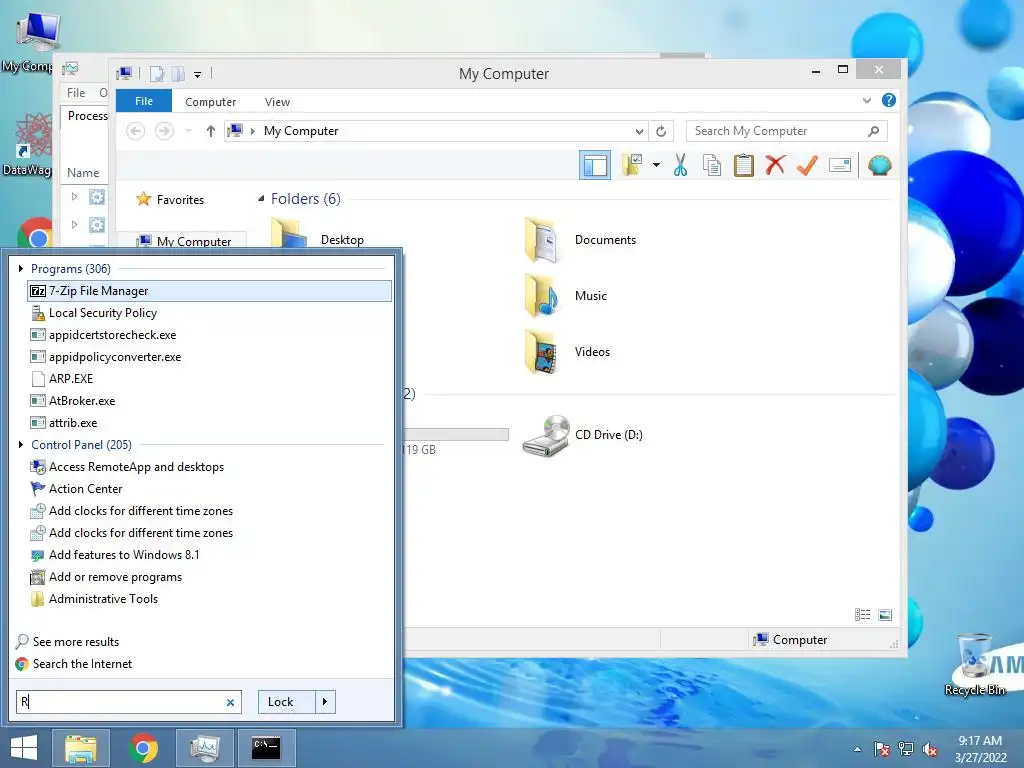Open the recent locations dropdown arrow
The width and height of the screenshot is (1024, 768).
(x=188, y=131)
